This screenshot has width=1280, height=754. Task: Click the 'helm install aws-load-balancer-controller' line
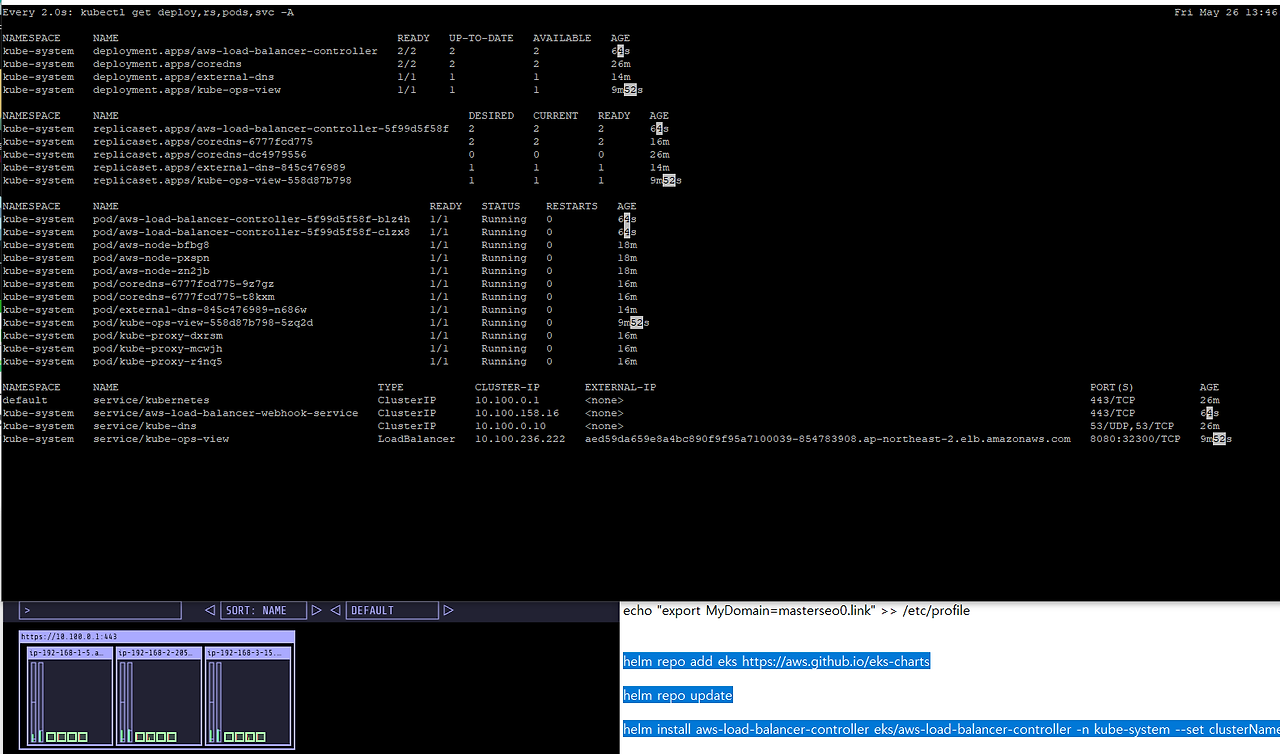[951, 729]
